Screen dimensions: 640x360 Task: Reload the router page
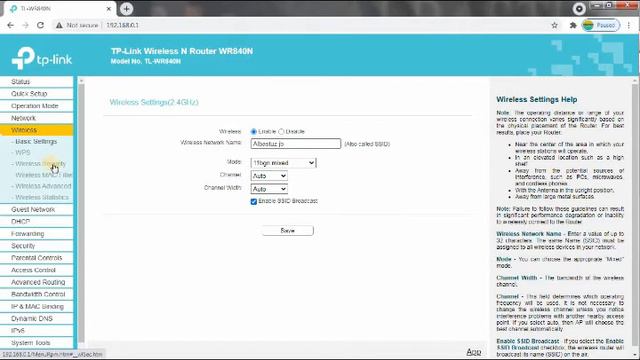pos(40,25)
